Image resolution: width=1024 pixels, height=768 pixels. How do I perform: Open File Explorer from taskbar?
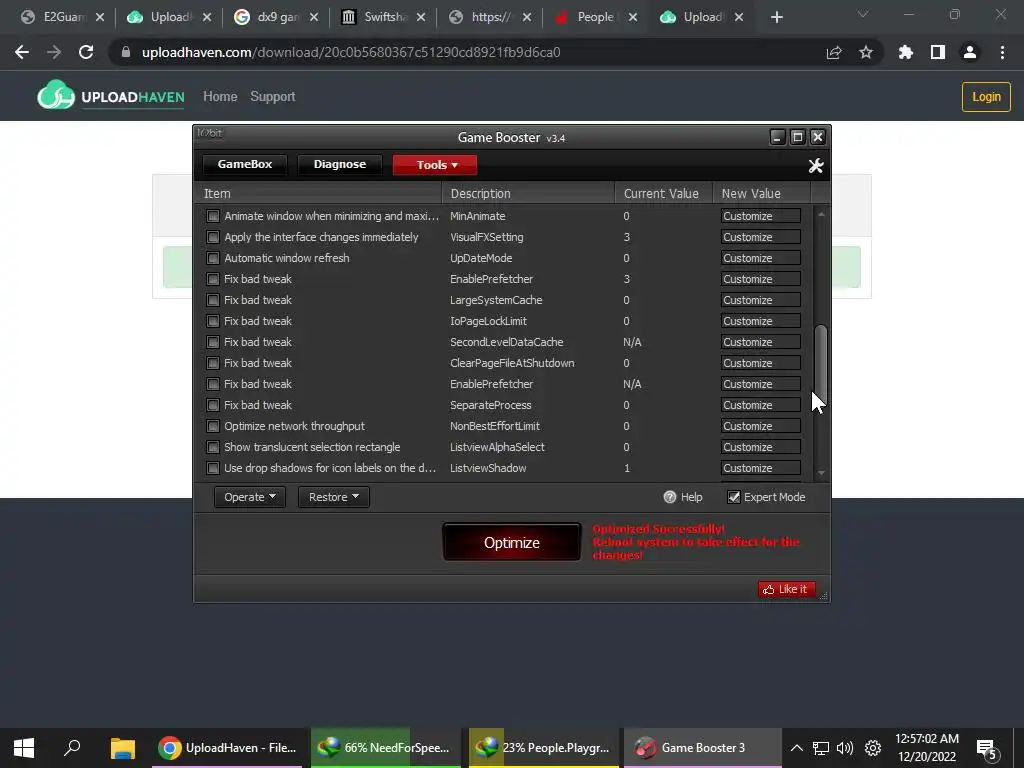122,748
